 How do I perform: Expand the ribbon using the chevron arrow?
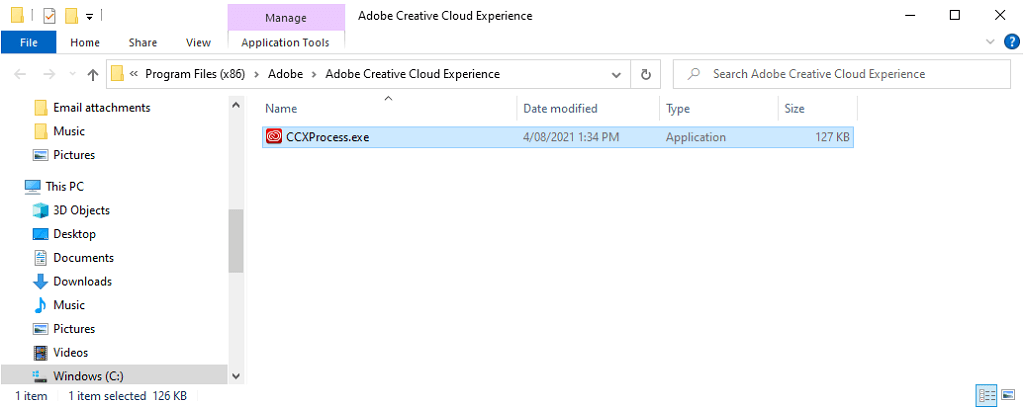pyautogui.click(x=990, y=42)
